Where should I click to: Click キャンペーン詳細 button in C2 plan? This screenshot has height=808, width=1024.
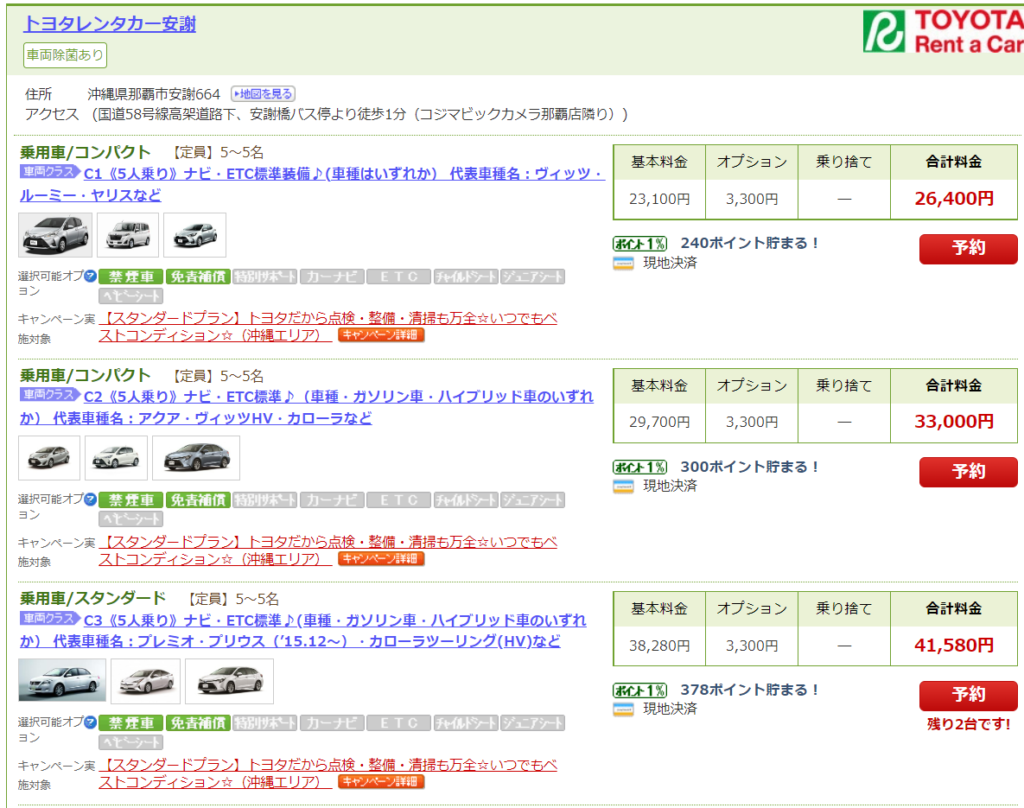381,558
